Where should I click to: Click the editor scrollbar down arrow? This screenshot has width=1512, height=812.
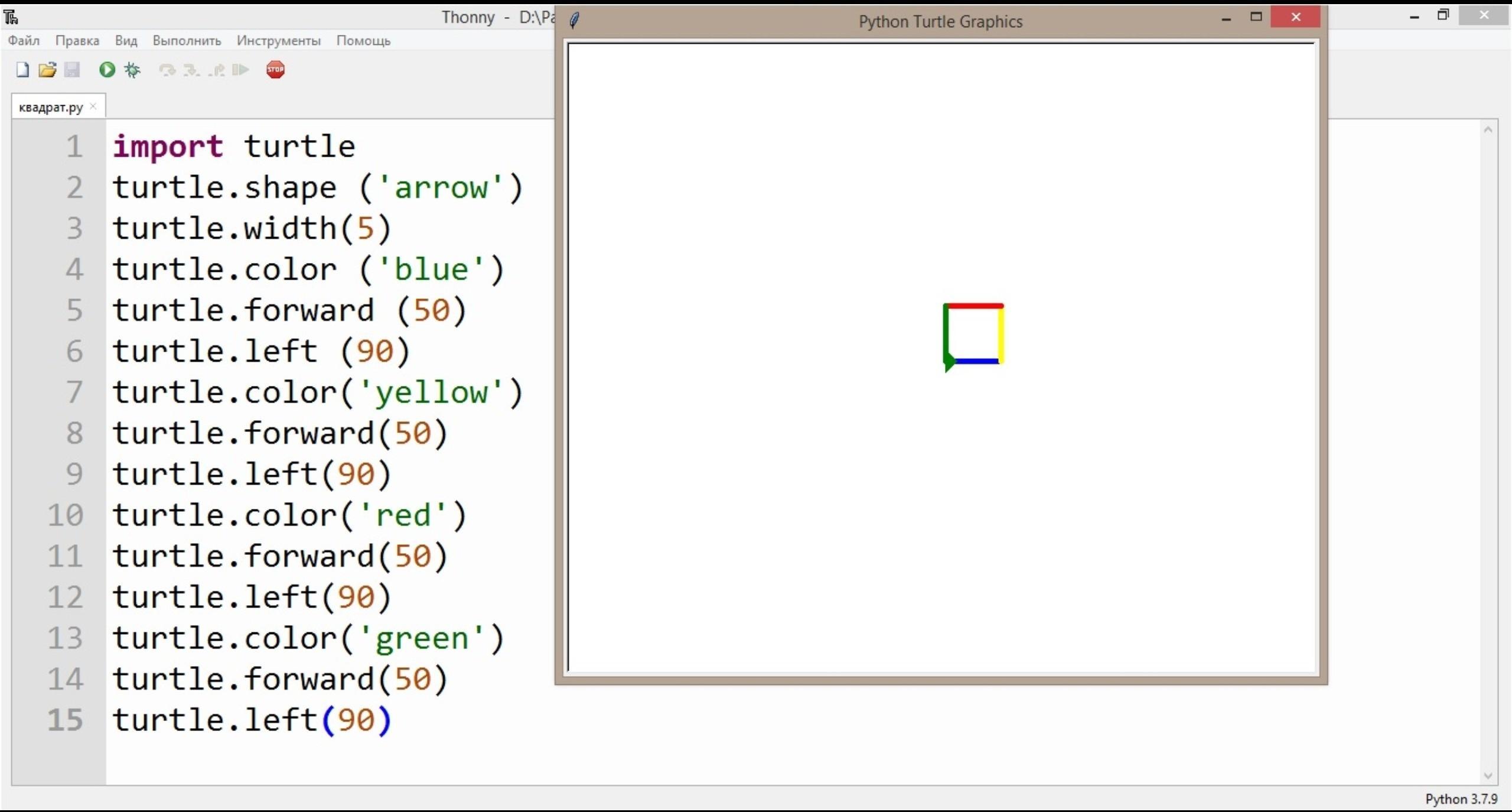tap(1488, 776)
